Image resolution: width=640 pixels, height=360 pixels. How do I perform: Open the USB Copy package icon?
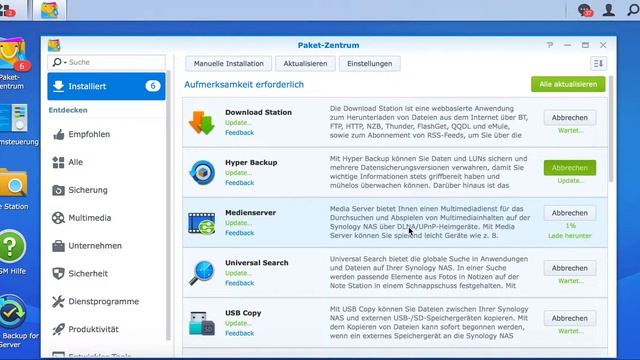click(x=202, y=323)
